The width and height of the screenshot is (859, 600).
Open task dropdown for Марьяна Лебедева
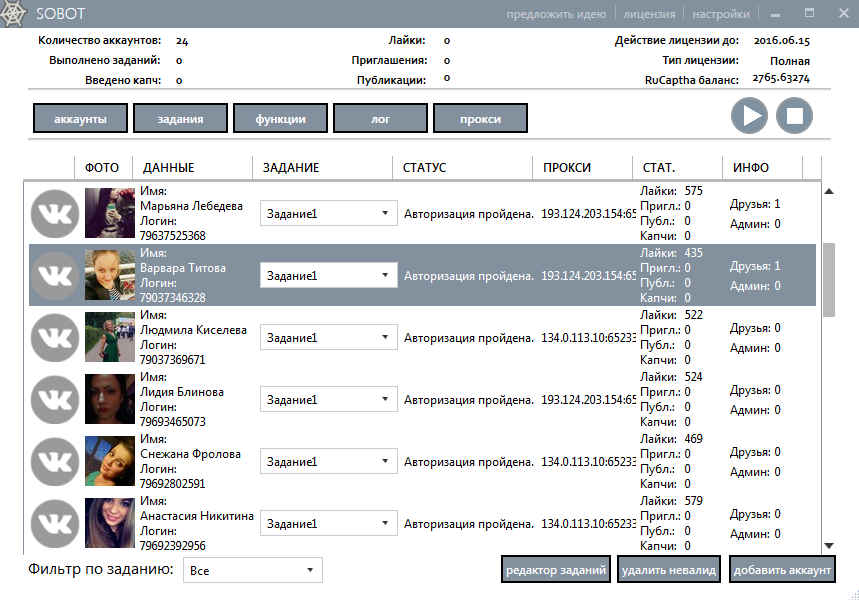(328, 213)
